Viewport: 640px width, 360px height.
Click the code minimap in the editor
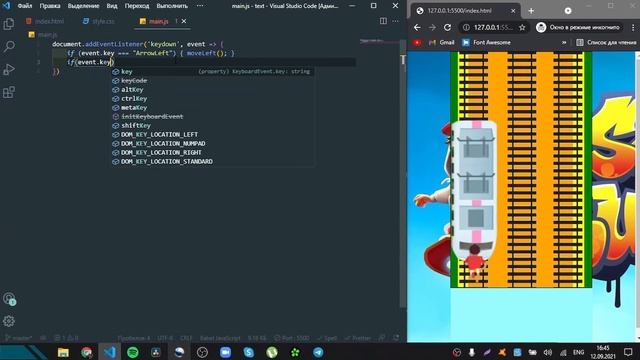click(x=378, y=41)
